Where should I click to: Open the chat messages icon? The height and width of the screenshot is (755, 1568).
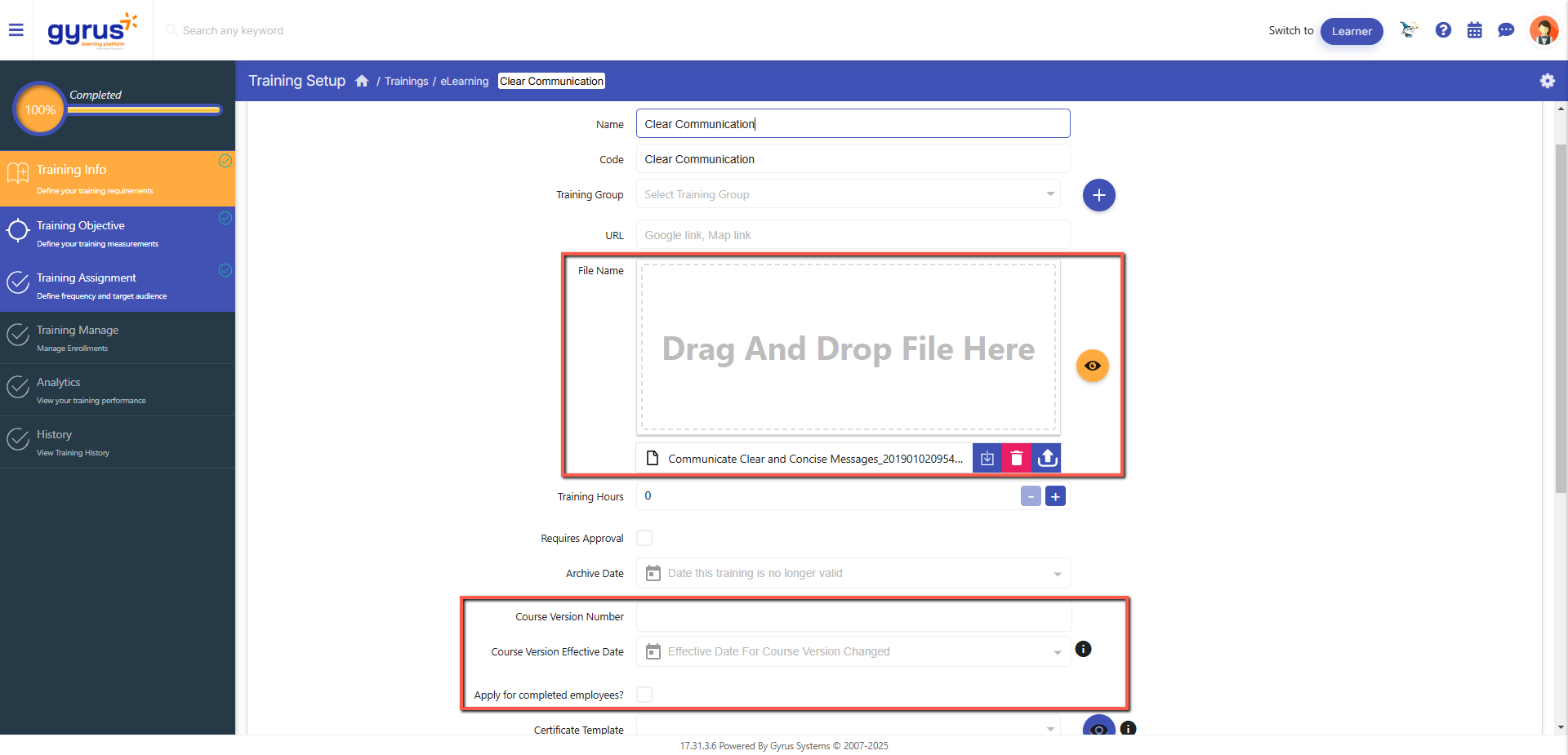[1506, 30]
